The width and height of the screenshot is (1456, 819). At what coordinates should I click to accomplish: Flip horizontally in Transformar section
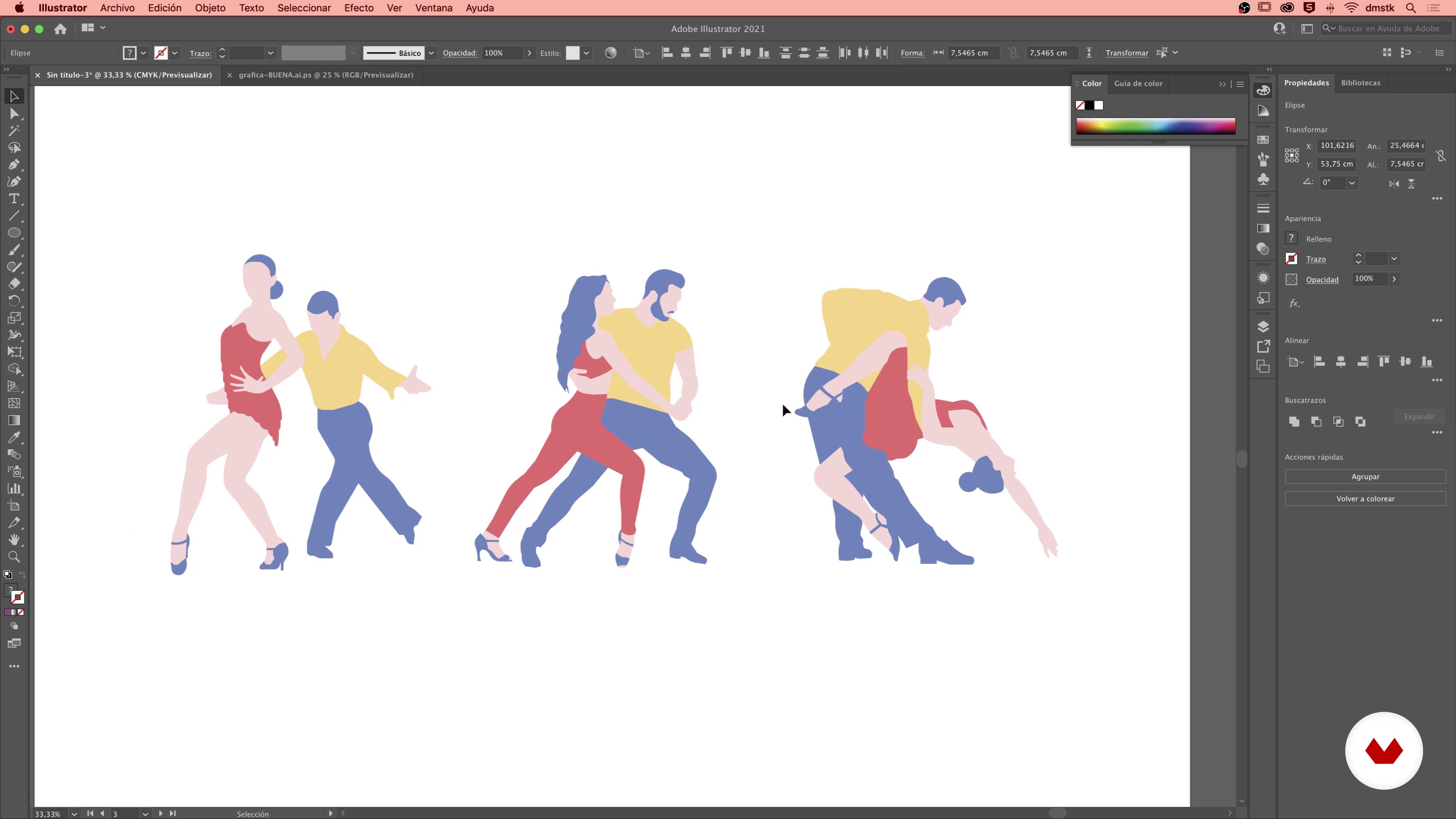click(x=1394, y=184)
